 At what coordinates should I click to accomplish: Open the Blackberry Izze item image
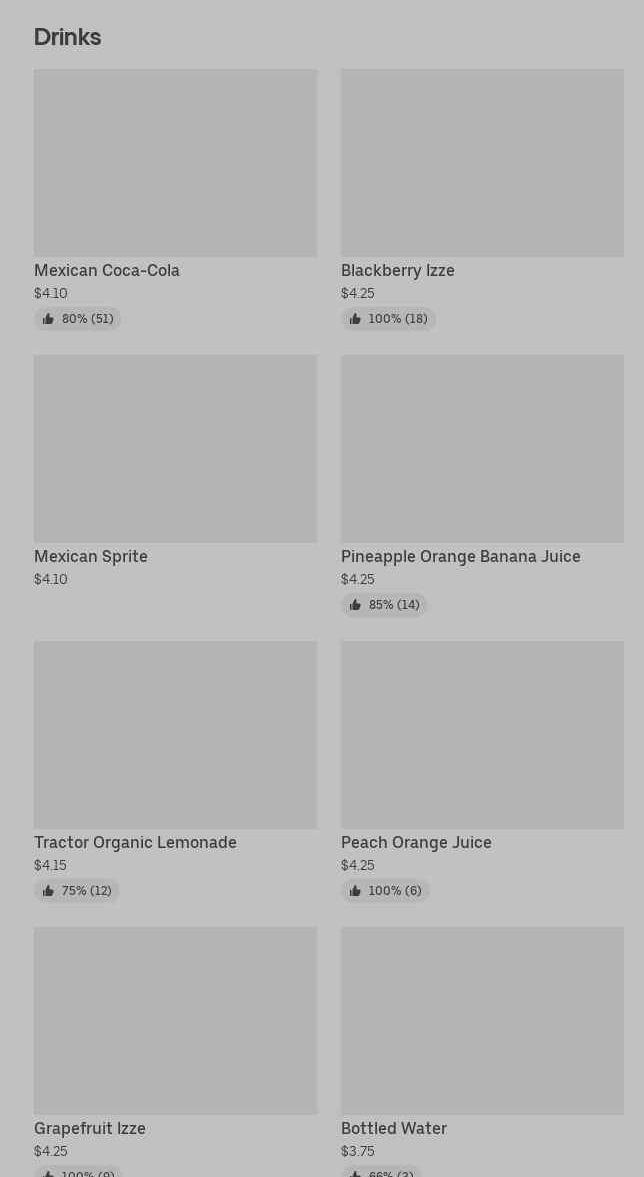(x=482, y=163)
